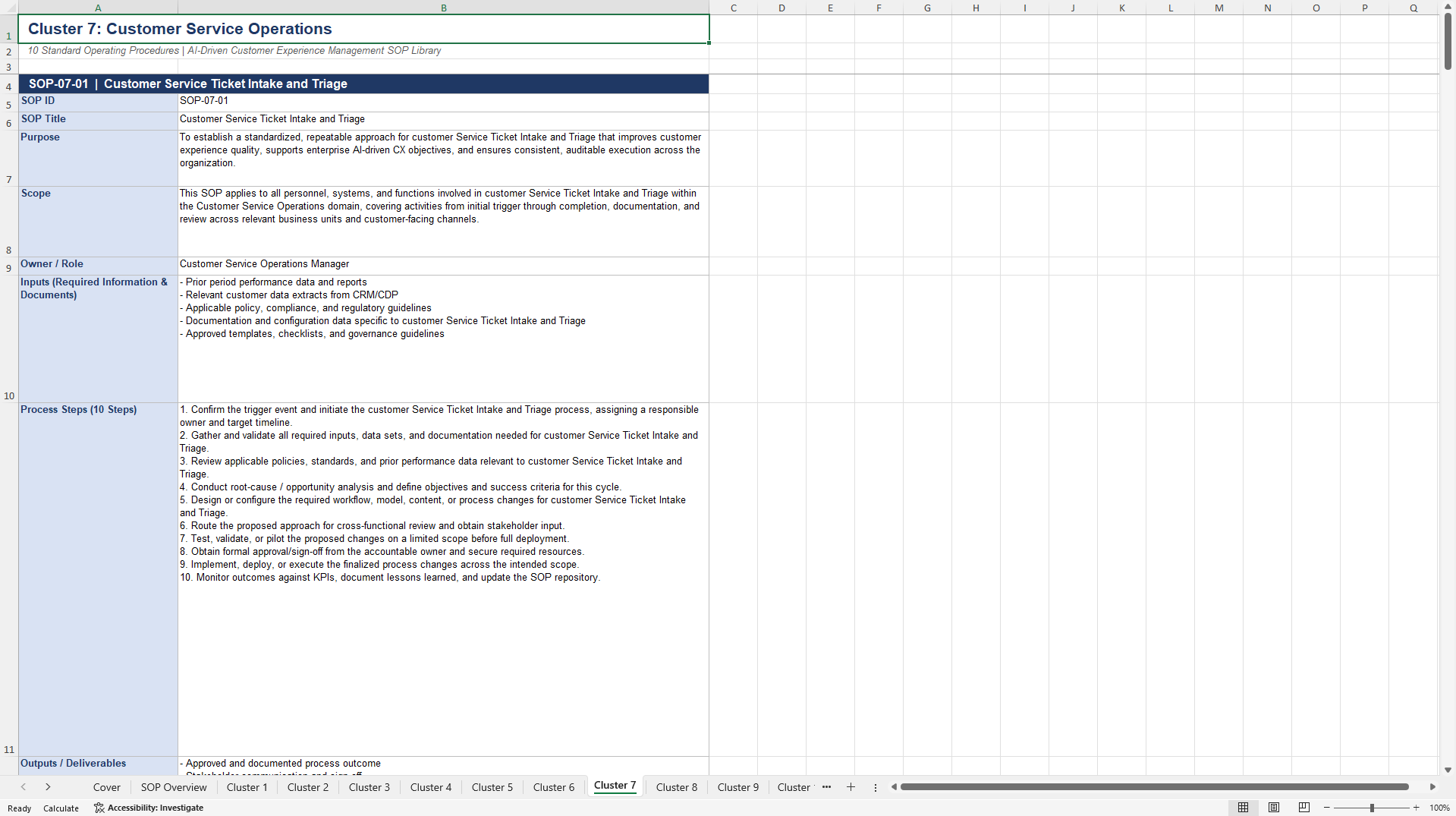Click the select-all corner triangle
The image size is (1456, 816).
pyautogui.click(x=9, y=8)
